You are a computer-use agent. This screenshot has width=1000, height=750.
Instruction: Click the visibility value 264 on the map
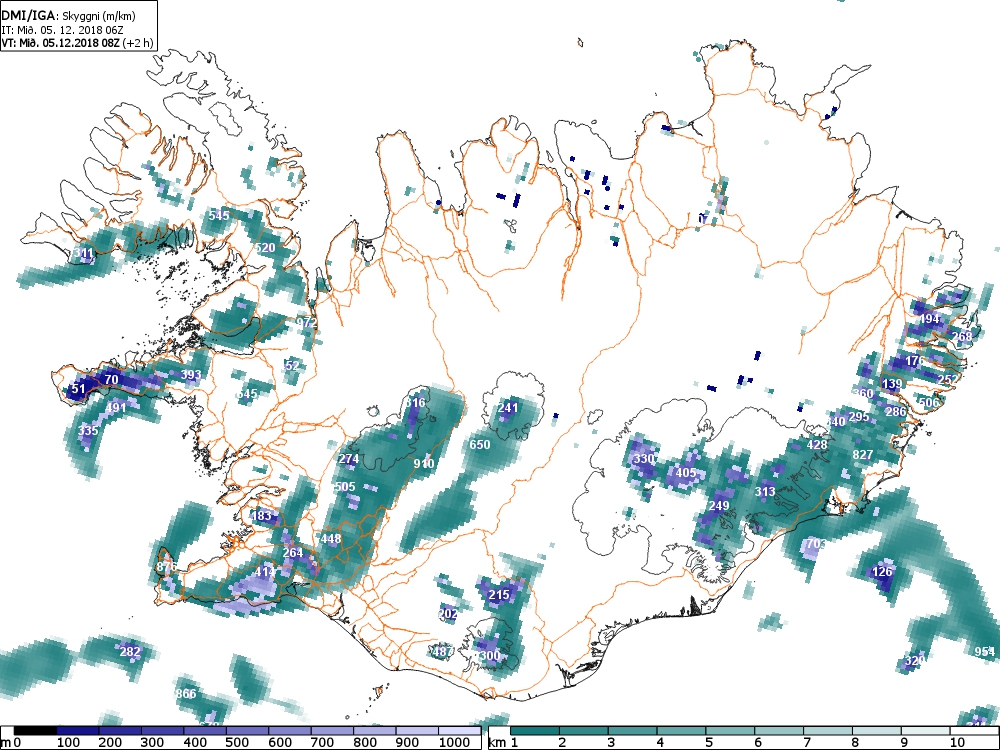click(x=293, y=552)
